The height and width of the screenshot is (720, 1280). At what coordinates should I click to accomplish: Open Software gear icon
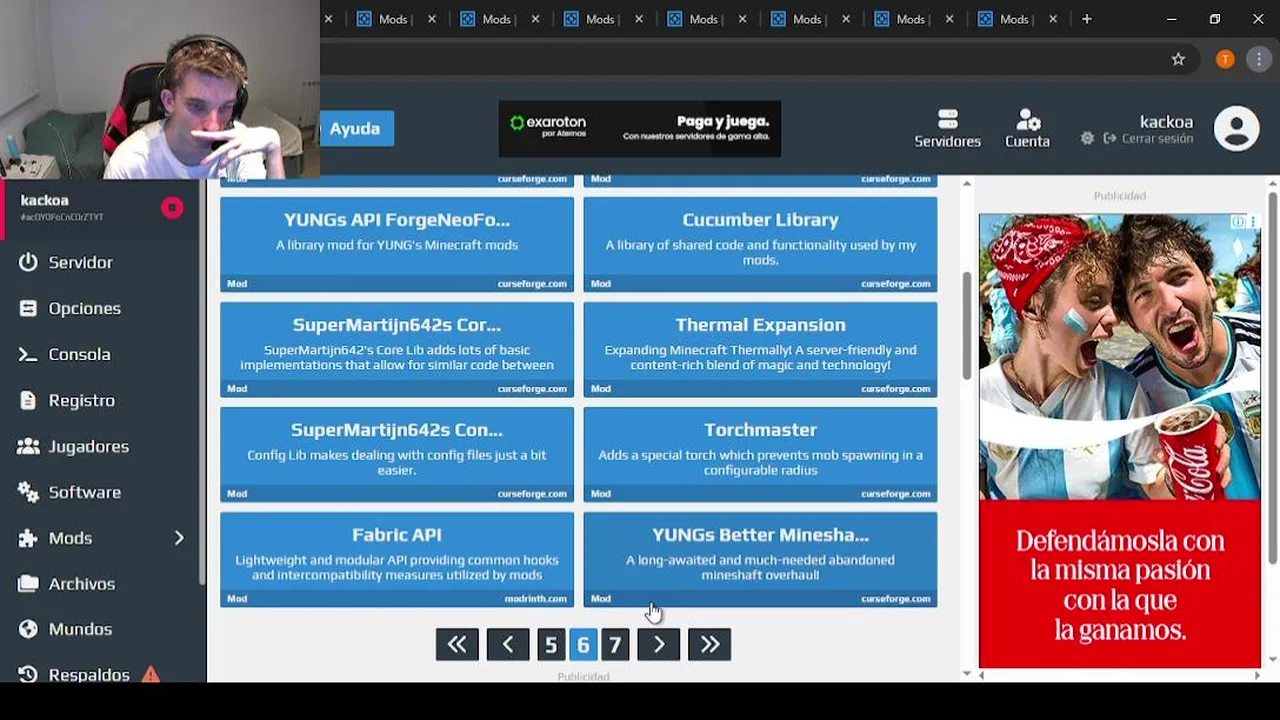(28, 492)
